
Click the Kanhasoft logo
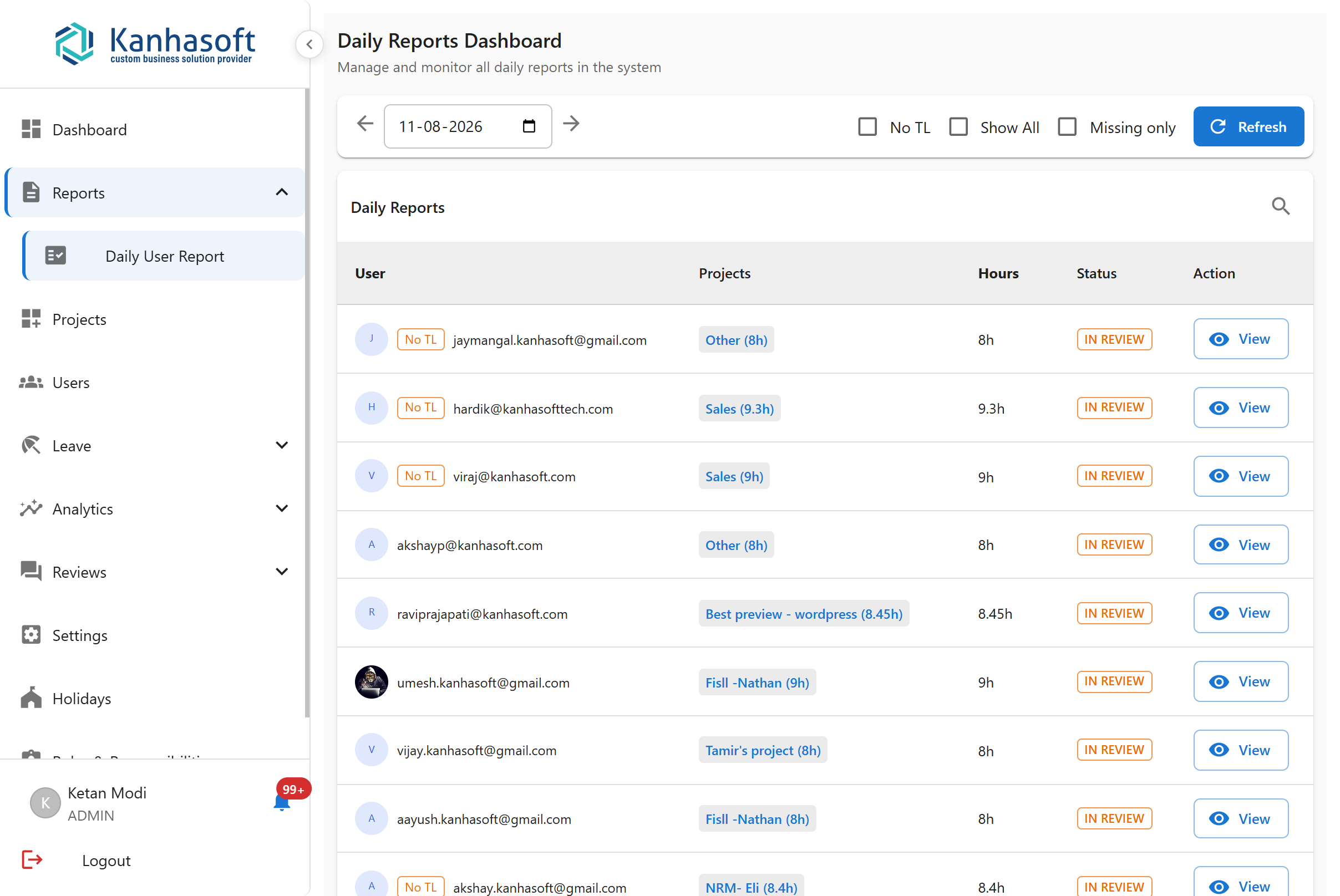pyautogui.click(x=155, y=44)
